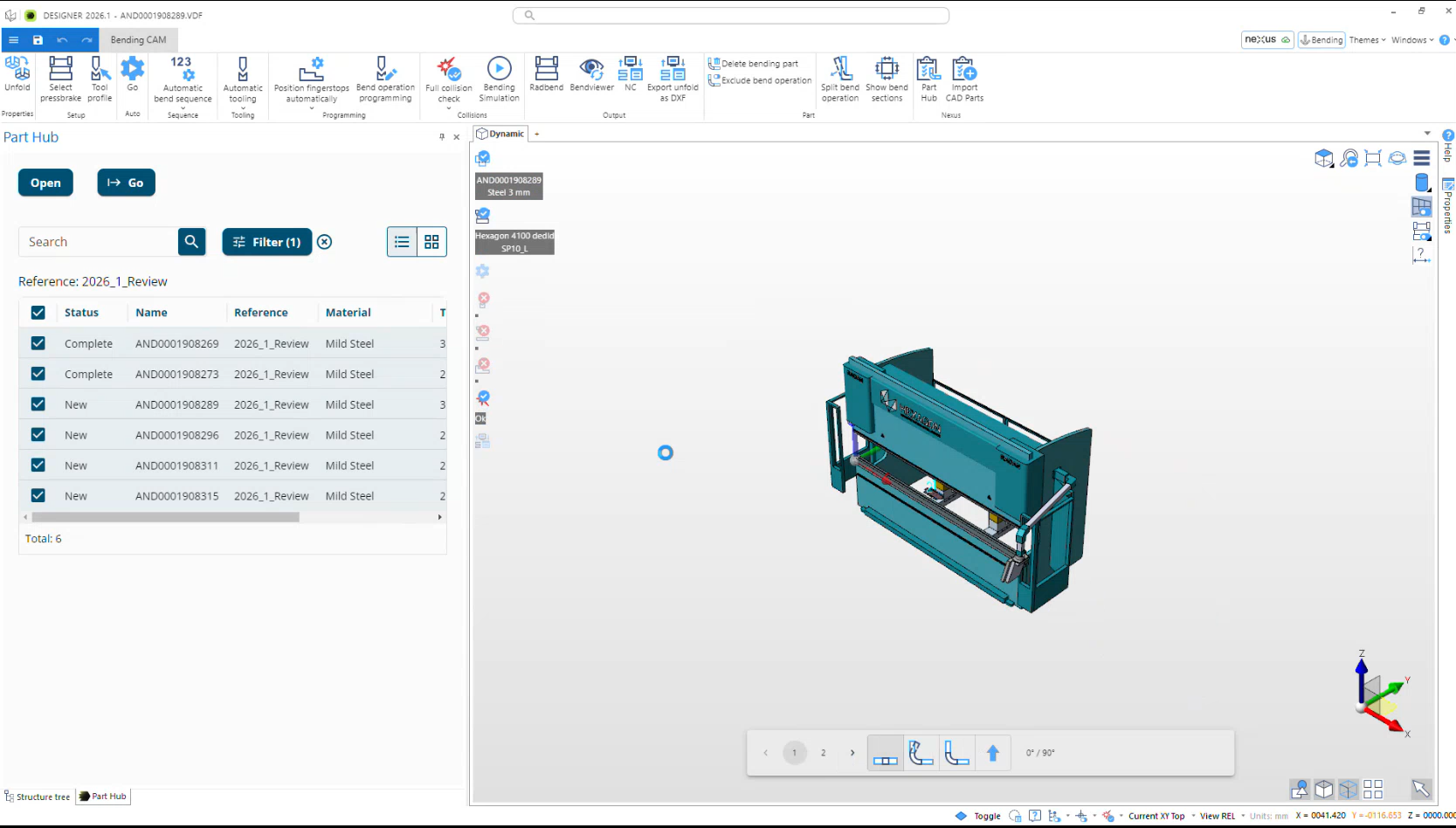
Task: Save the document using toolbar disk icon
Action: tap(38, 40)
